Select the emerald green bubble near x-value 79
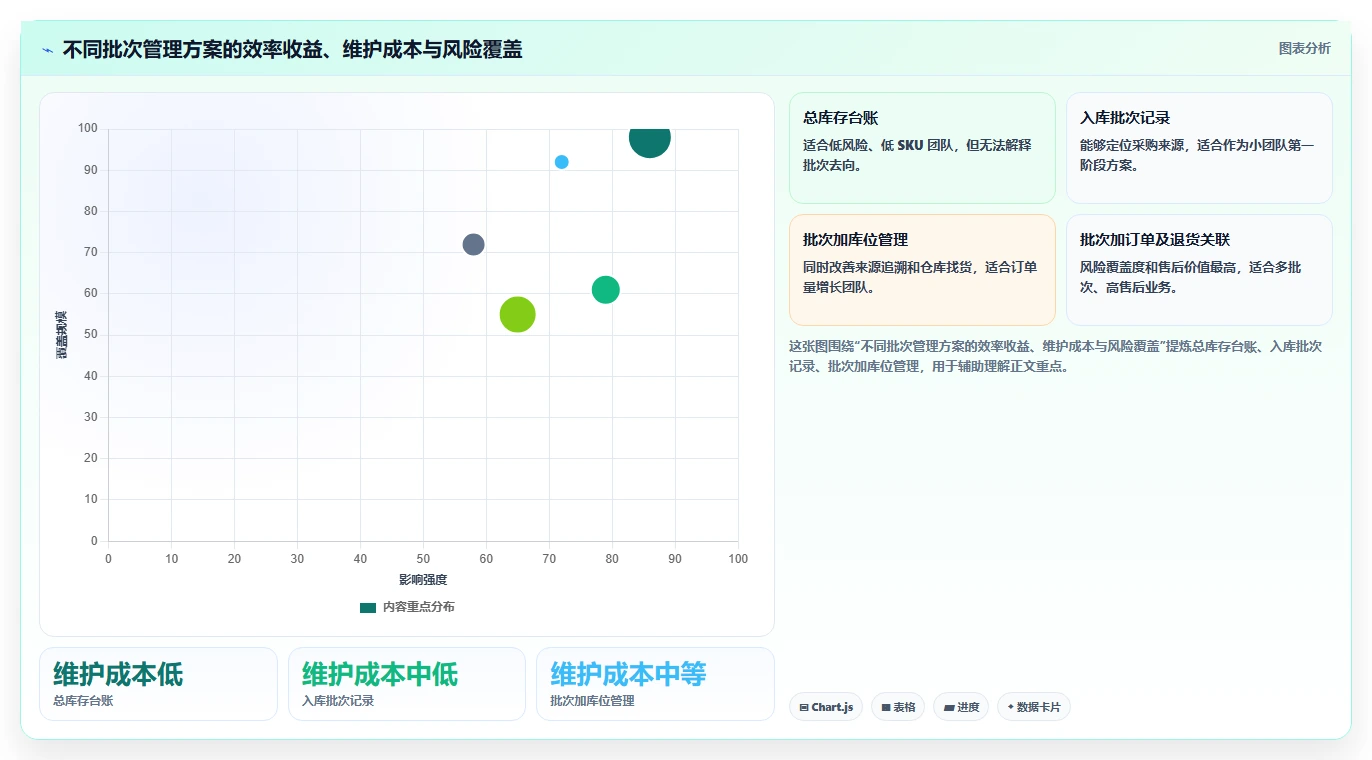1372x760 pixels. (x=606, y=290)
